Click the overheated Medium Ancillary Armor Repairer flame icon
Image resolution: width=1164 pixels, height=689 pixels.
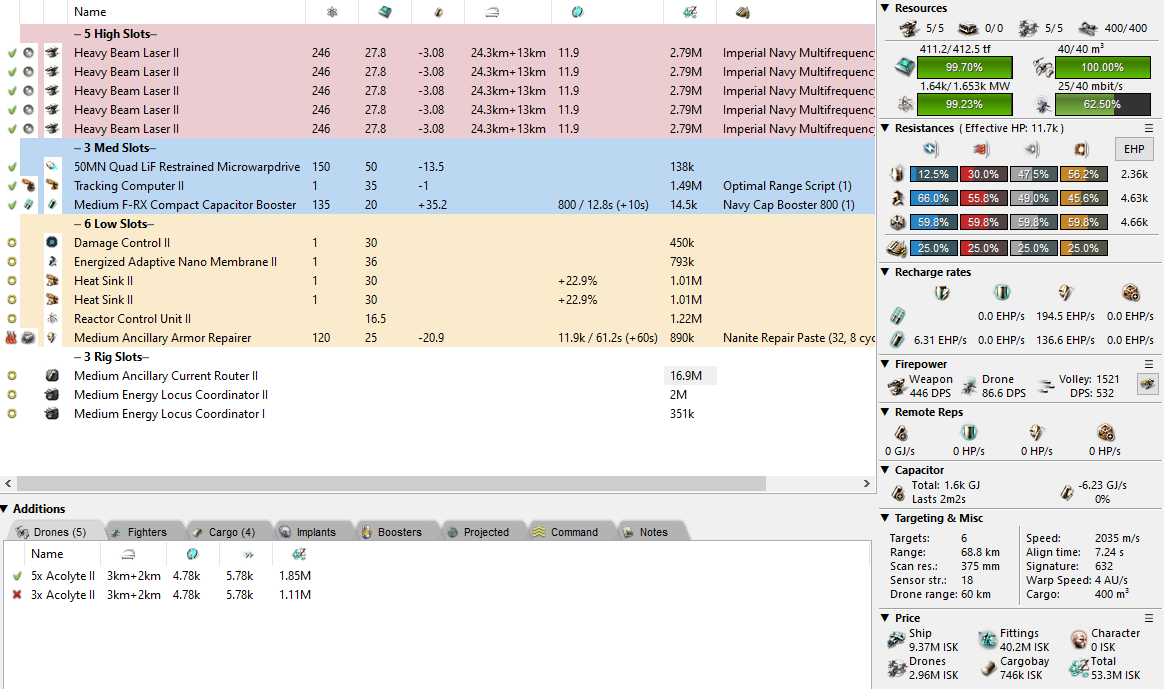[x=12, y=338]
